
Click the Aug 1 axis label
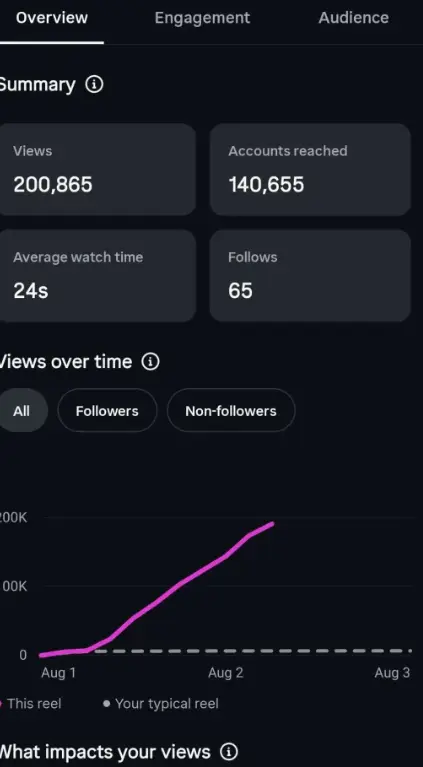pos(59,673)
